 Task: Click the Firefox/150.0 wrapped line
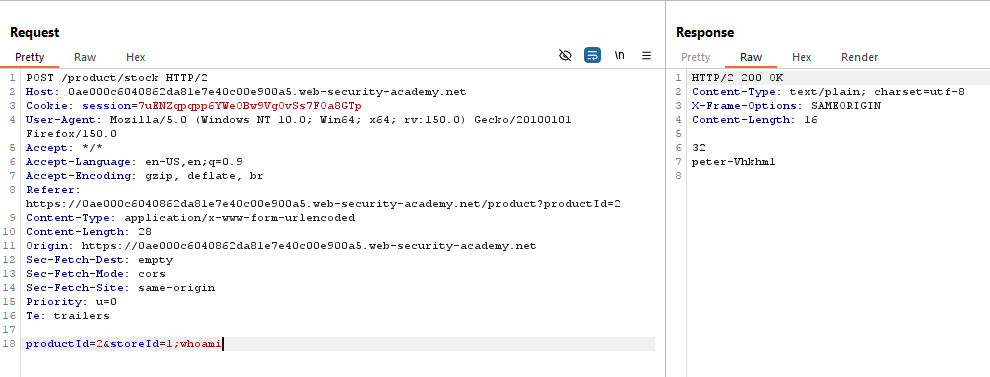pyautogui.click(x=71, y=134)
